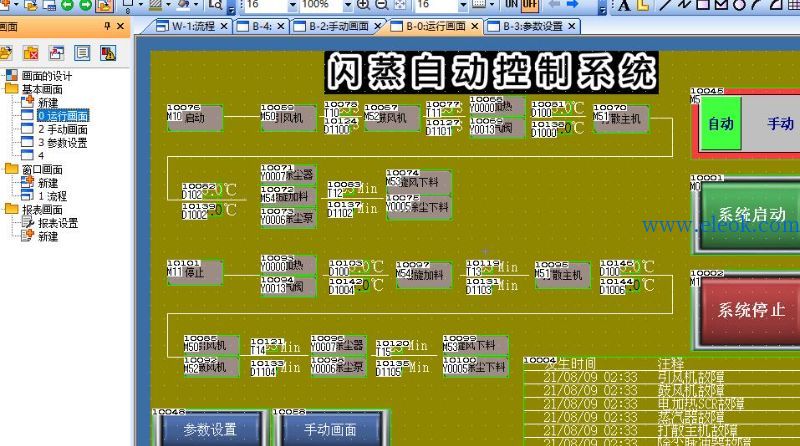Go to previous screen with left green arrow
The width and height of the screenshot is (800, 446).
pyautogui.click(x=67, y=5)
